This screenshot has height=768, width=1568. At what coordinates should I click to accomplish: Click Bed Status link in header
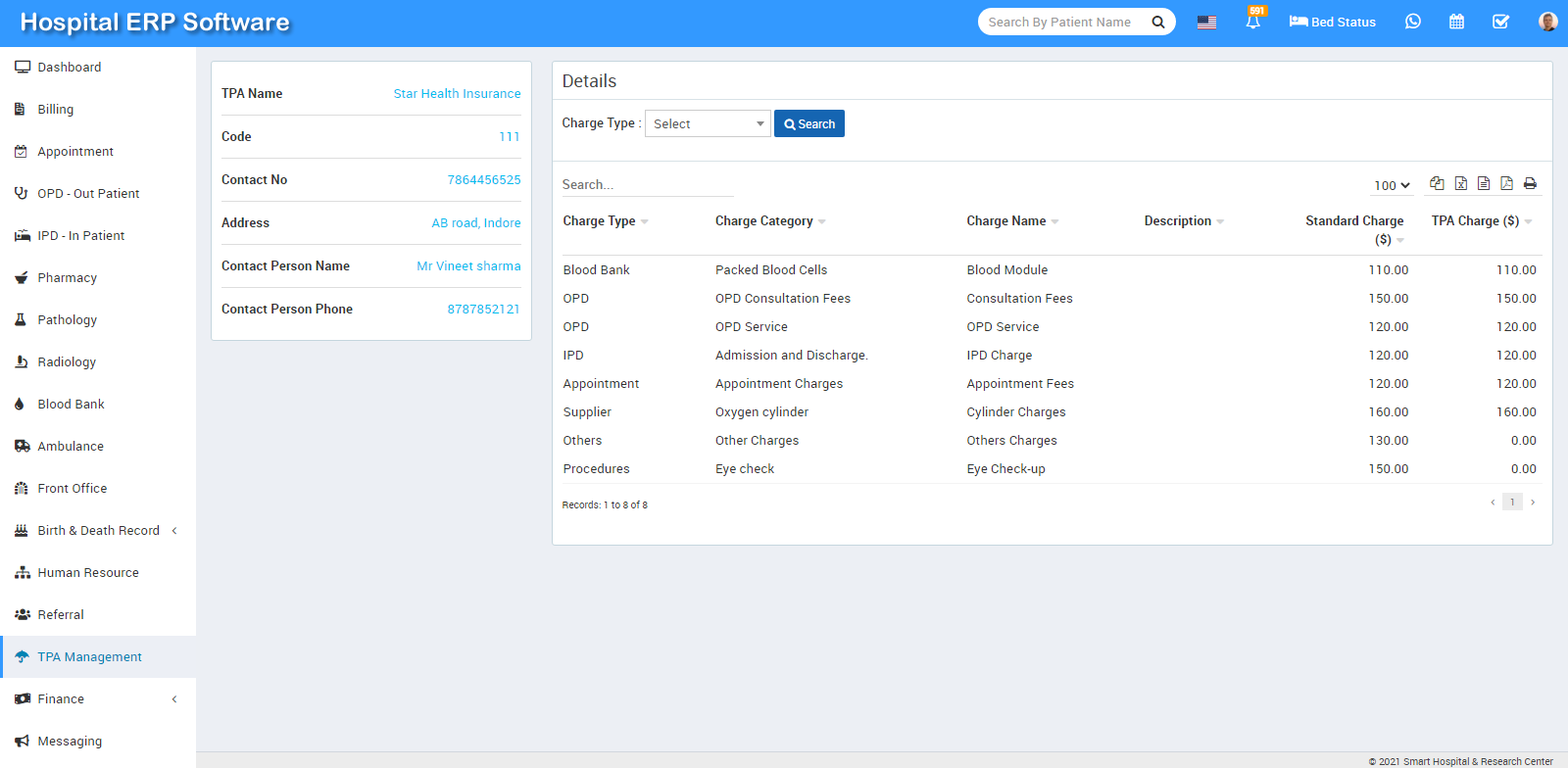1333,22
